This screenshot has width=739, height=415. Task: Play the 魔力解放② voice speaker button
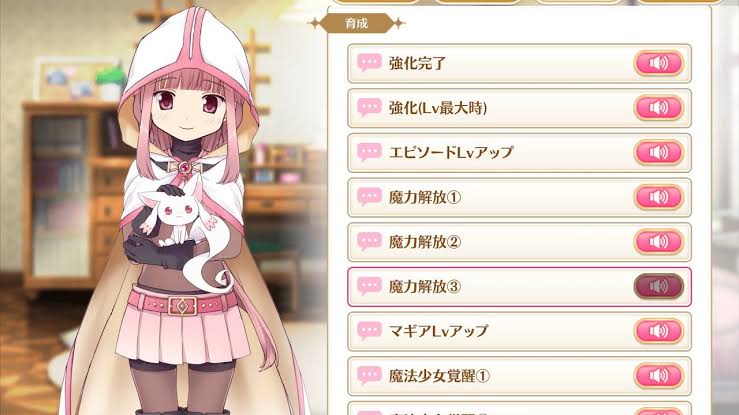point(658,242)
